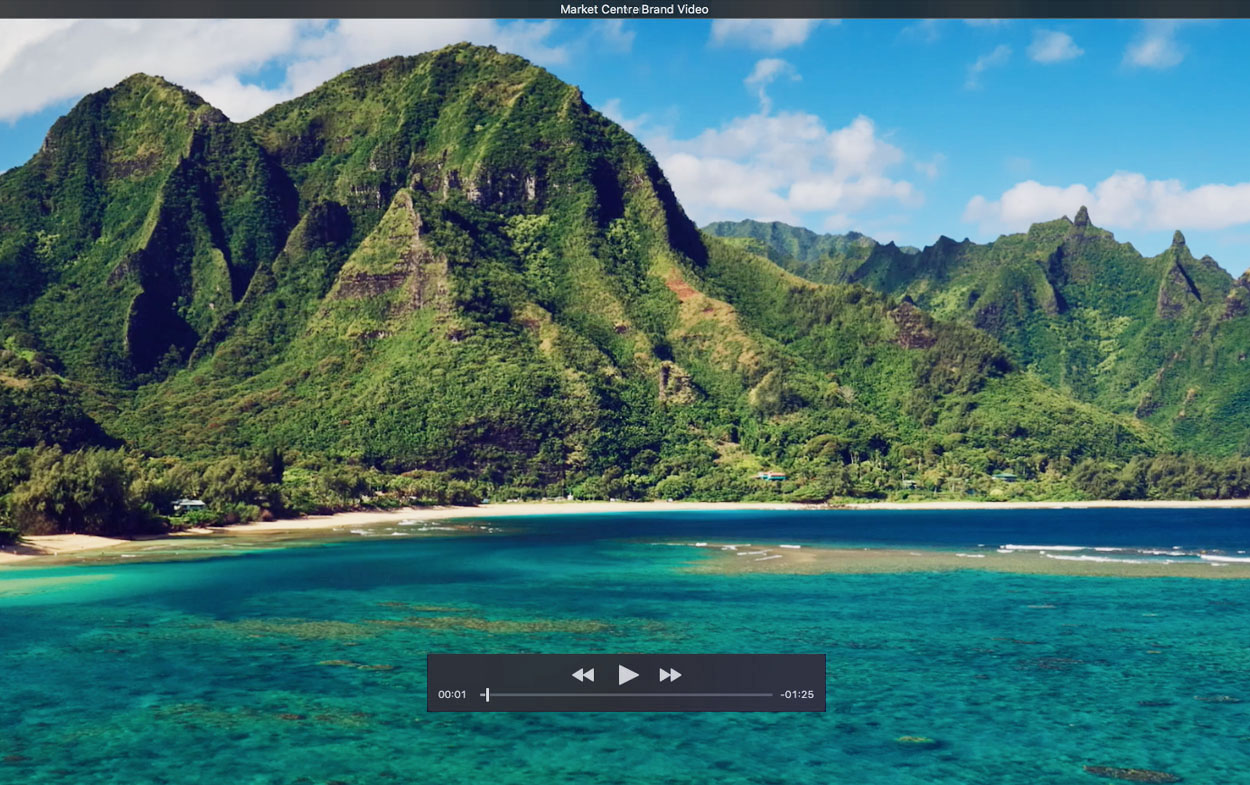This screenshot has width=1250, height=785.
Task: Click the rewind double-arrow icon
Action: click(583, 675)
